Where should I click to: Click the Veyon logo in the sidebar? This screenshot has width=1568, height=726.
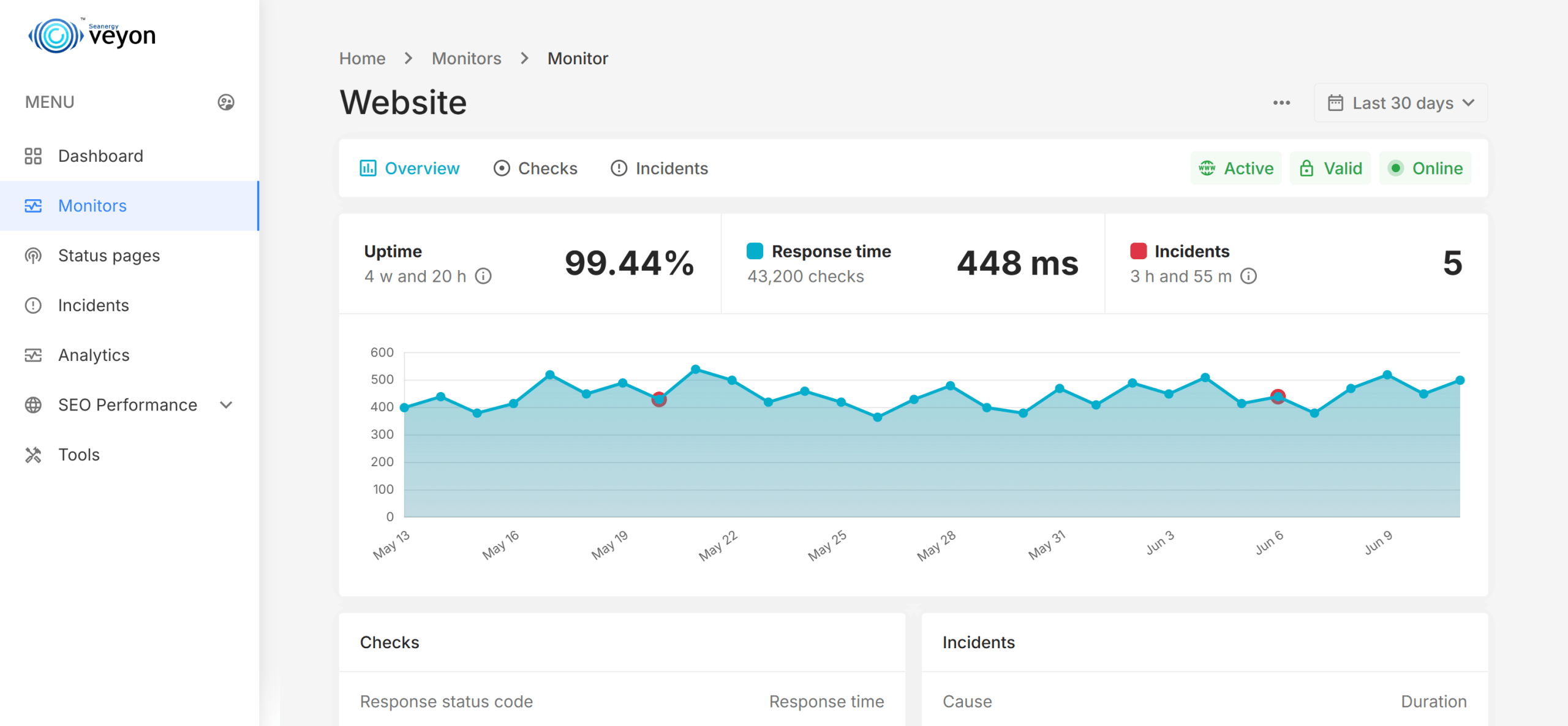coord(92,35)
